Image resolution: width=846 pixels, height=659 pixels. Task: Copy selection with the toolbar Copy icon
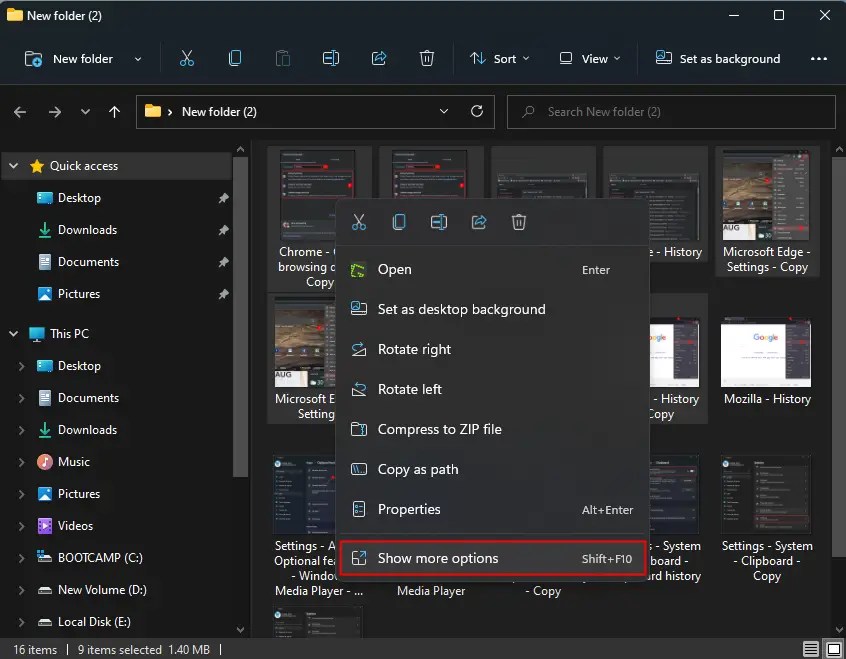point(235,58)
